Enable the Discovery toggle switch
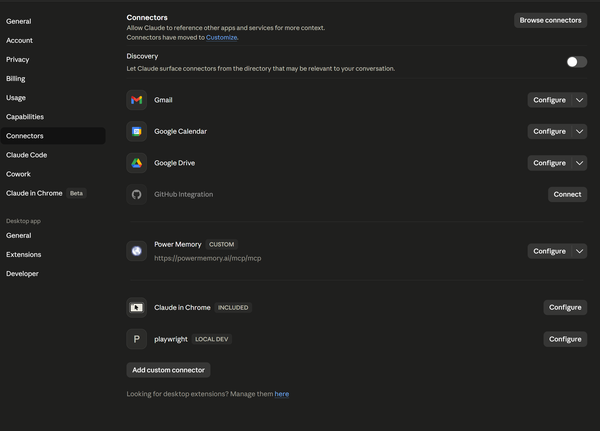This screenshot has width=600, height=431. click(x=577, y=62)
